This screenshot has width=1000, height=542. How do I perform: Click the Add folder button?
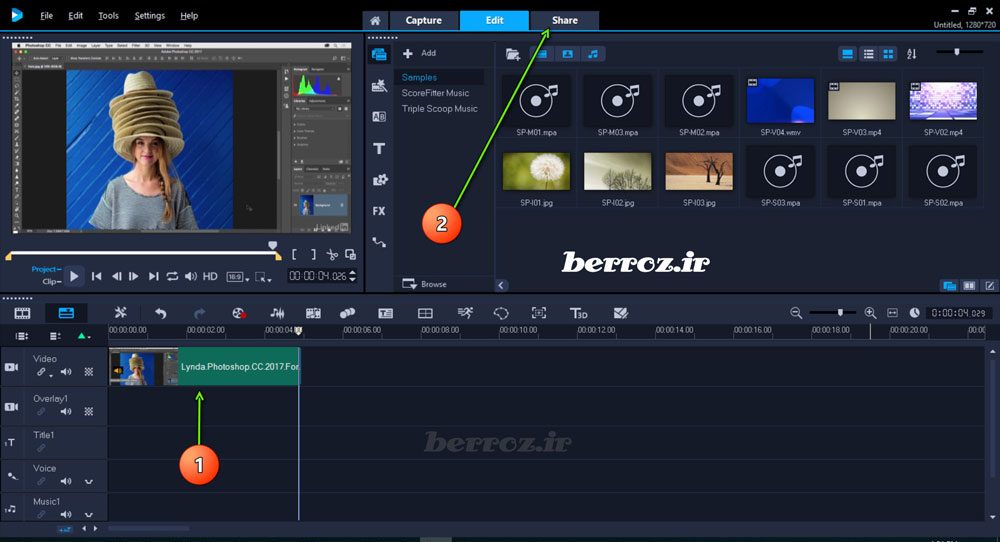tap(419, 54)
